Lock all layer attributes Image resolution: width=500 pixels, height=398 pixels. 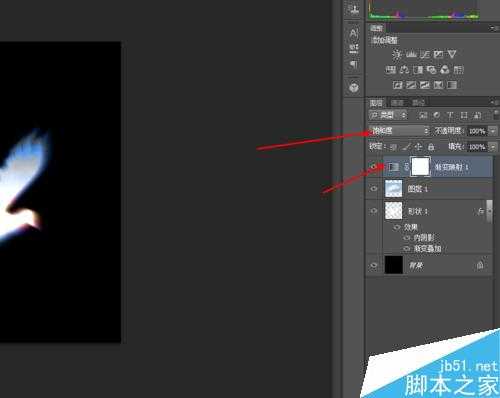coord(431,147)
